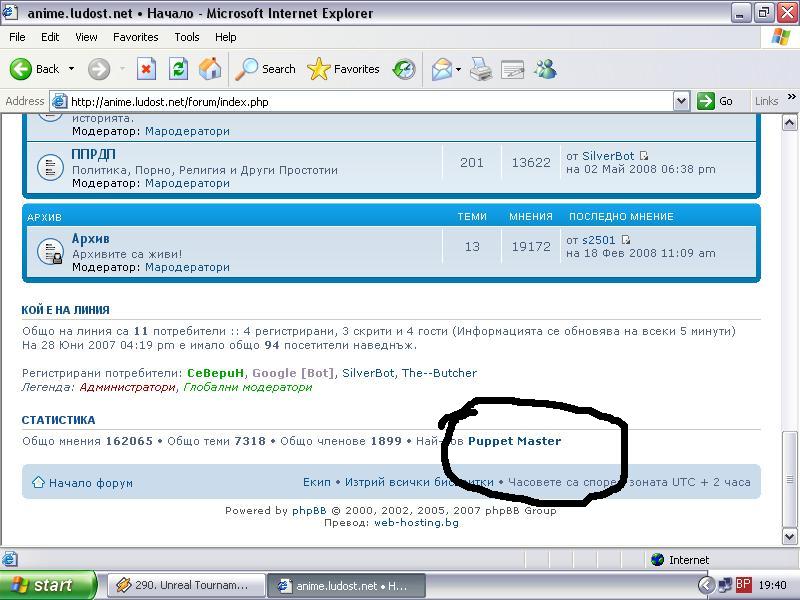The image size is (800, 600).
Task: Click the vertical scrollbar thumb
Action: (x=789, y=479)
